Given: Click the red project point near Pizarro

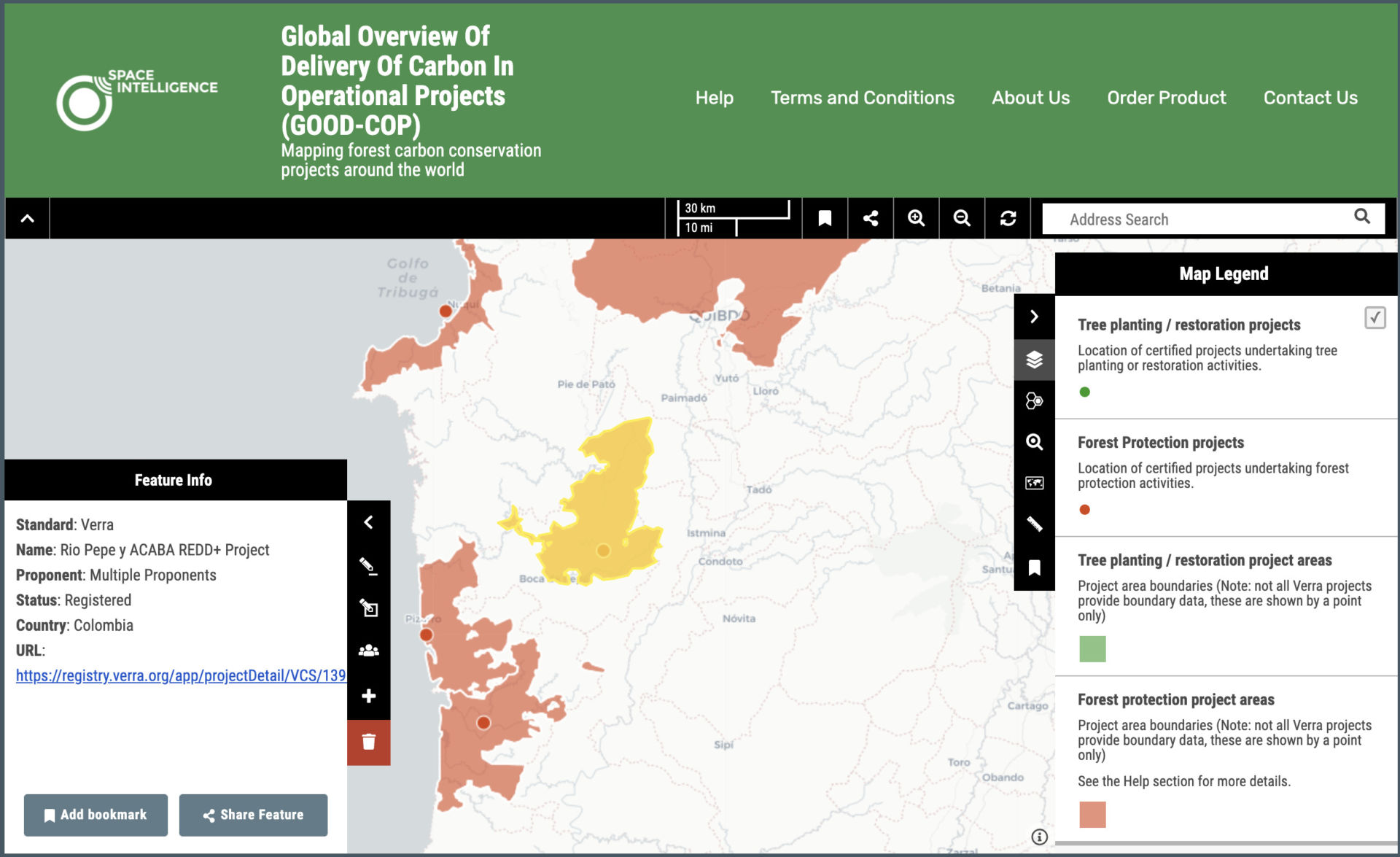Looking at the screenshot, I should pos(427,635).
